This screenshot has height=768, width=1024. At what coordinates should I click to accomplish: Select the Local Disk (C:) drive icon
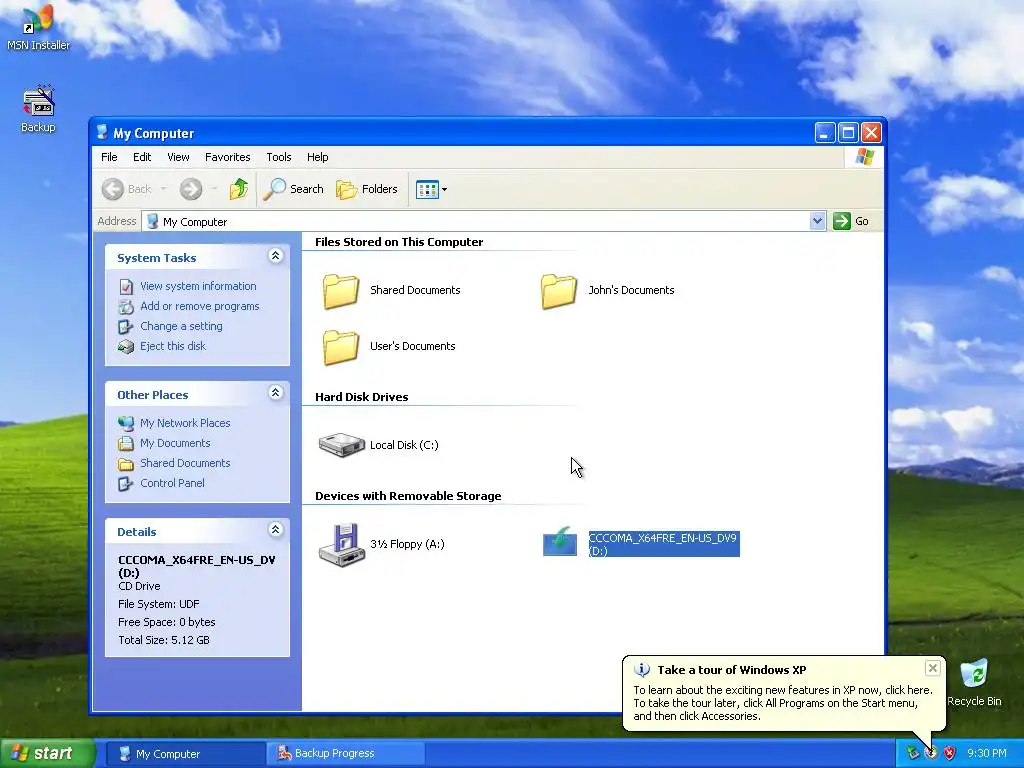pyautogui.click(x=341, y=445)
